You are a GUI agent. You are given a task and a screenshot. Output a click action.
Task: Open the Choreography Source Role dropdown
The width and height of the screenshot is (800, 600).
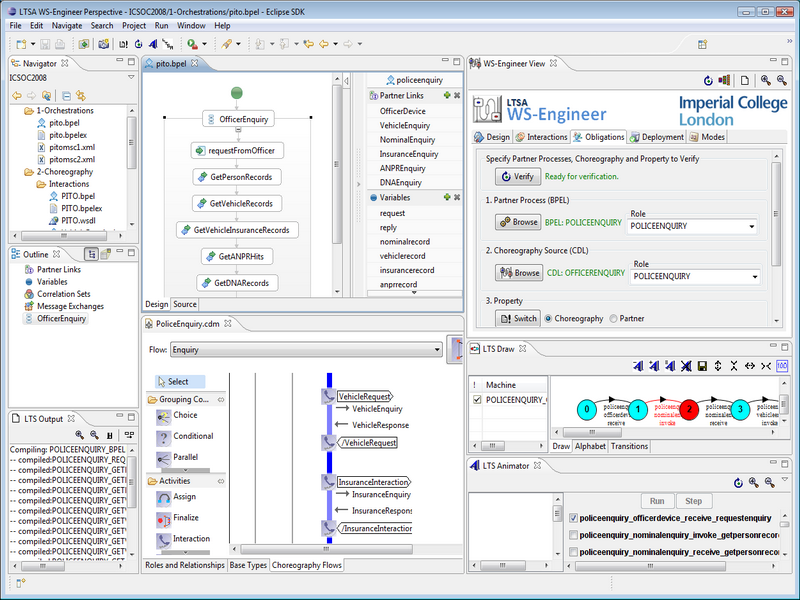point(755,277)
